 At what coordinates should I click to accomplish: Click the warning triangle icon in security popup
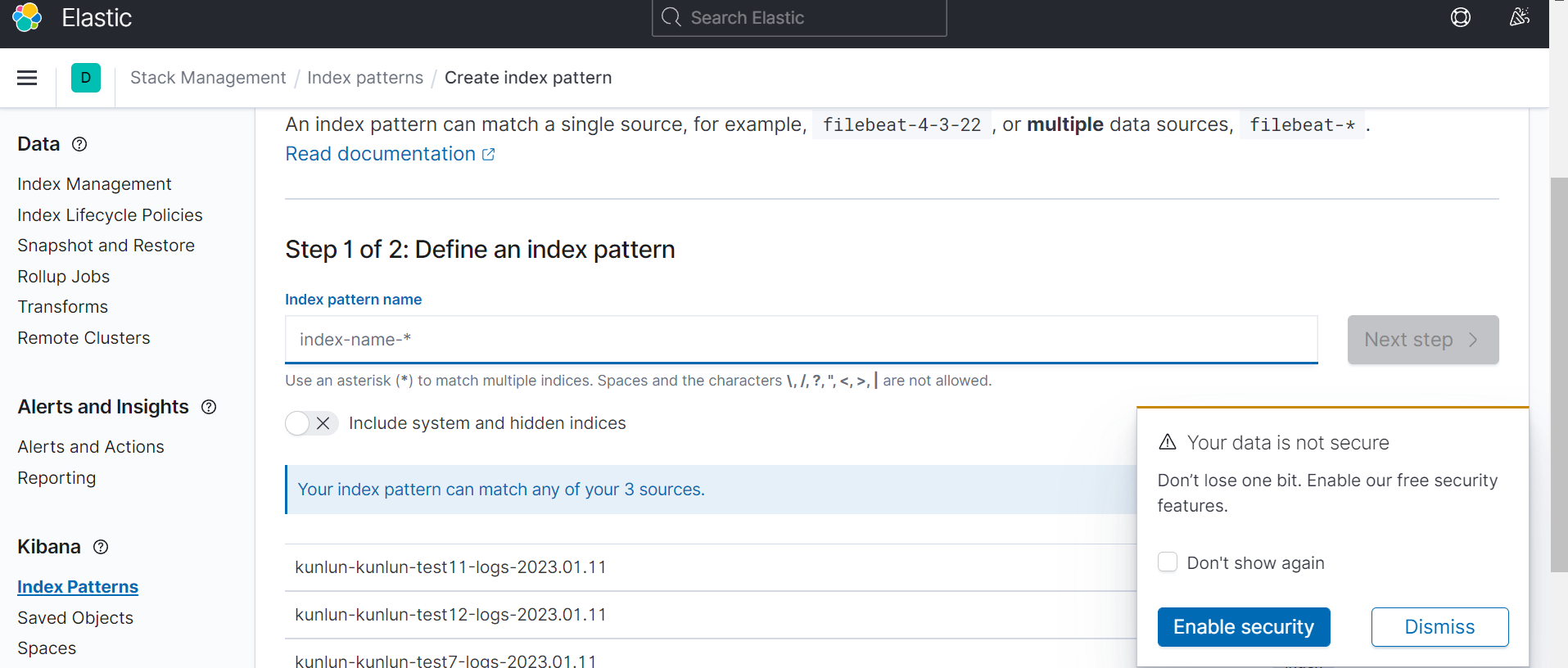point(1168,442)
